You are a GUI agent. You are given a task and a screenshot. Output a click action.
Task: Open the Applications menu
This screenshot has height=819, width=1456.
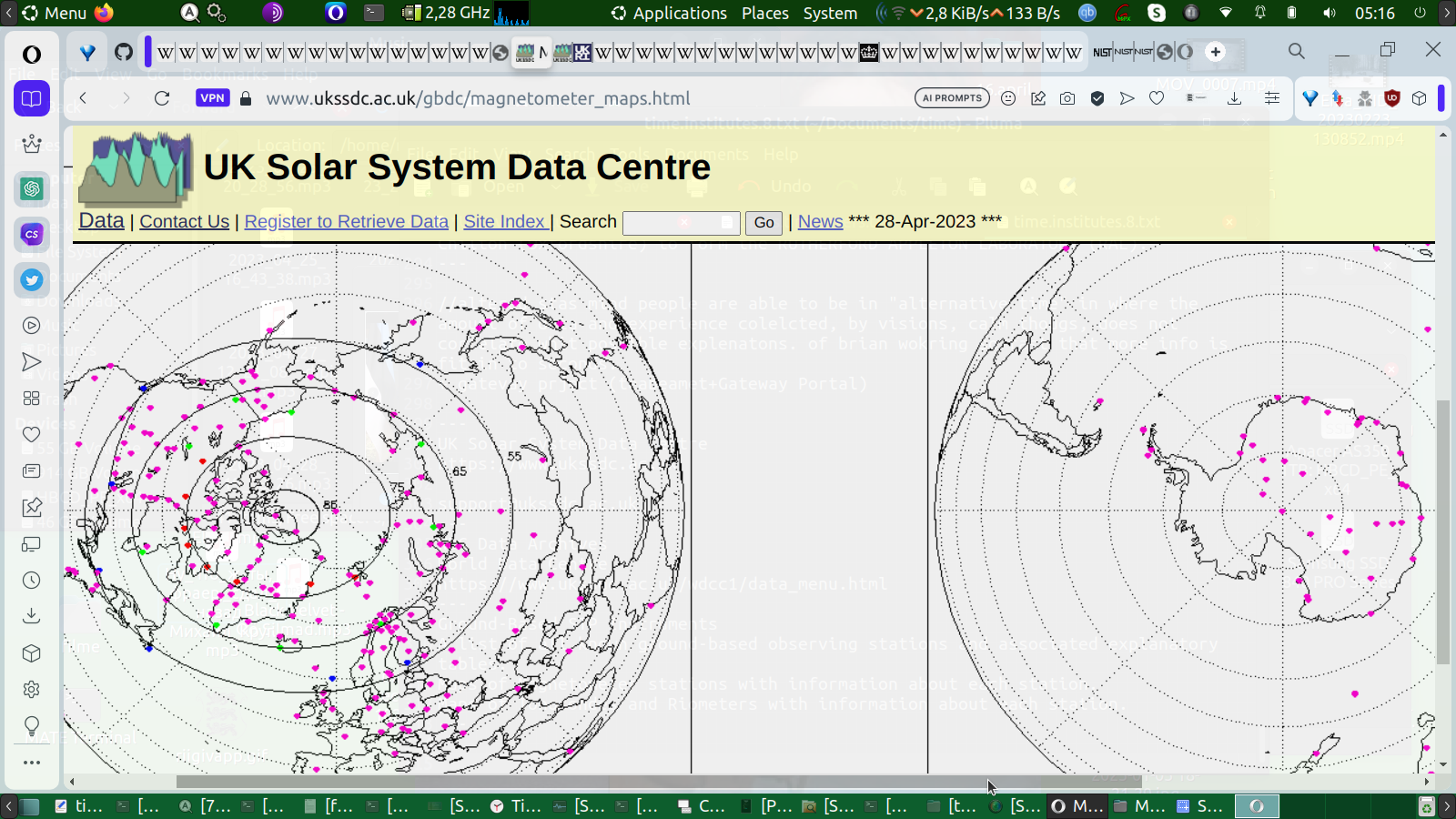pos(679,13)
